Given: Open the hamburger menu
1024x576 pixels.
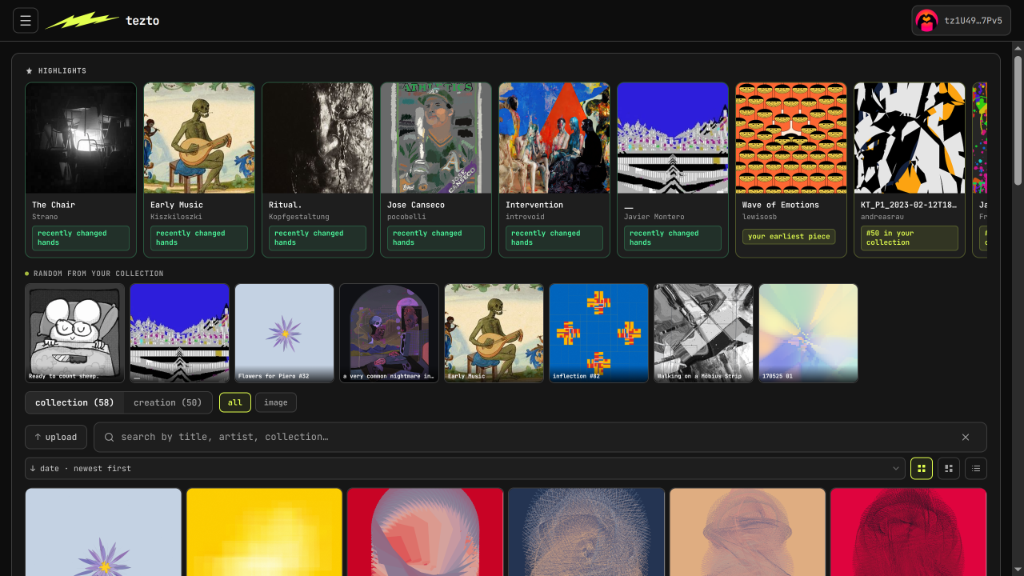Looking at the screenshot, I should (x=25, y=21).
